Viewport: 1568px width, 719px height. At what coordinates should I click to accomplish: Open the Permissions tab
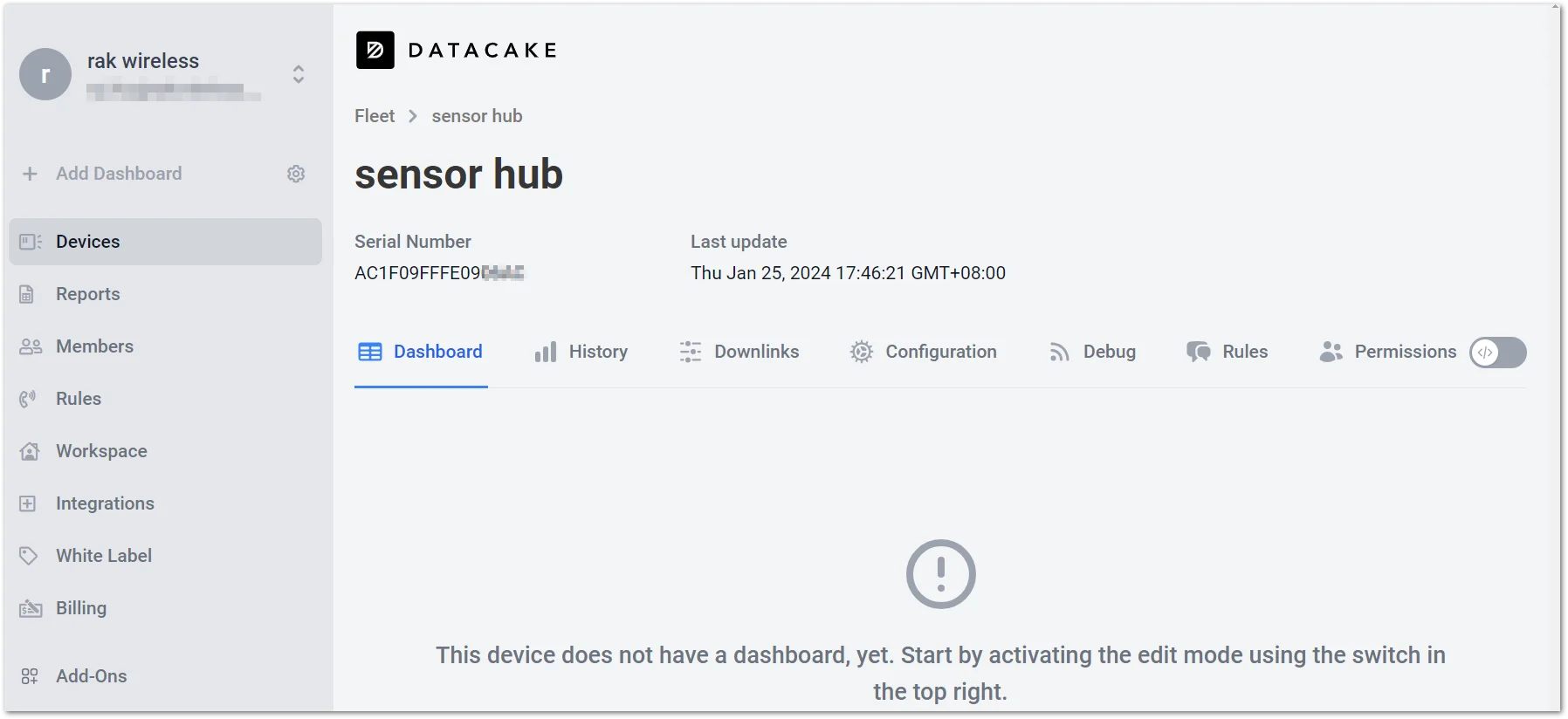(1388, 352)
